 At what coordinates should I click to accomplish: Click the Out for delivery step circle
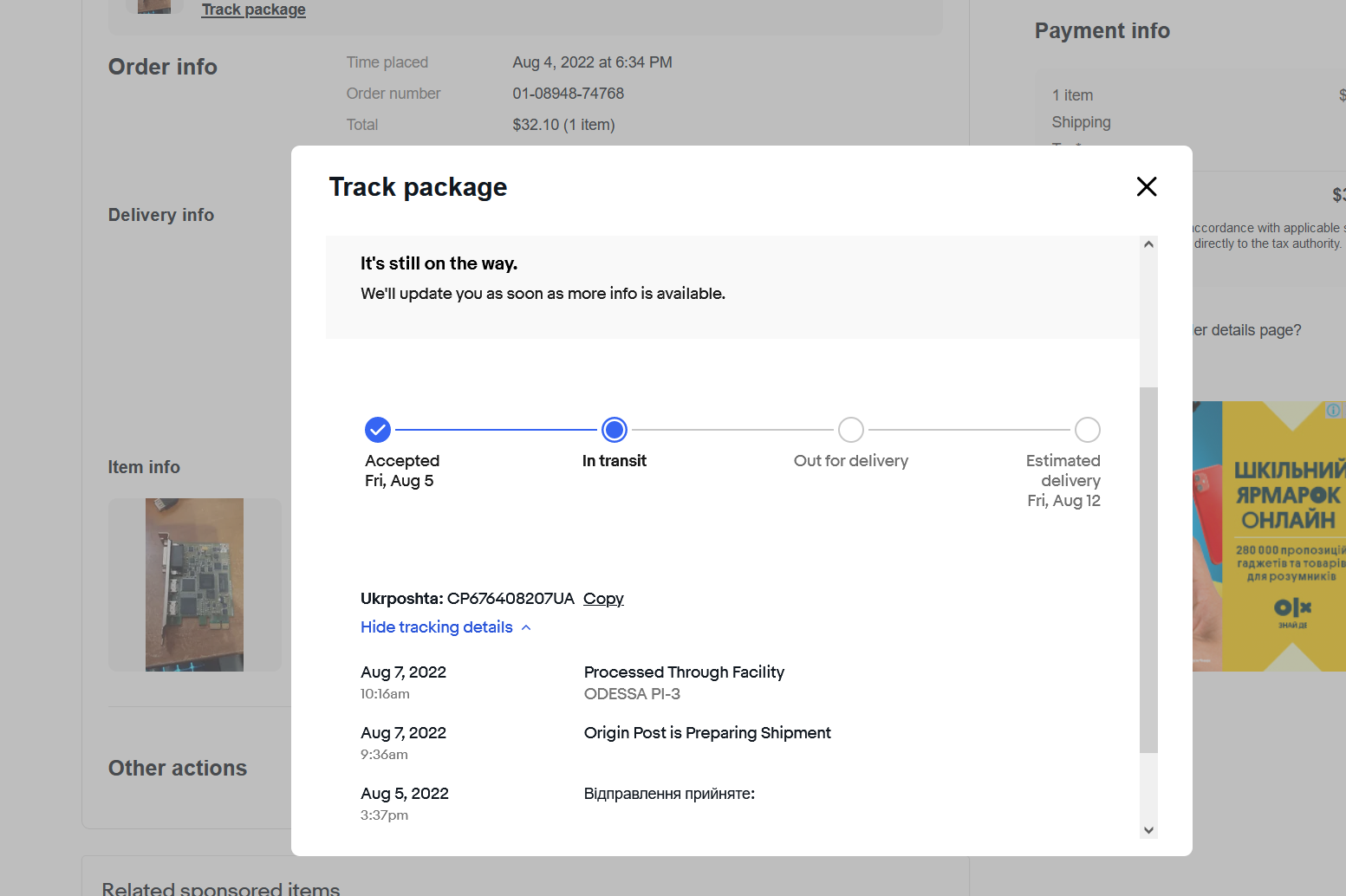851,430
